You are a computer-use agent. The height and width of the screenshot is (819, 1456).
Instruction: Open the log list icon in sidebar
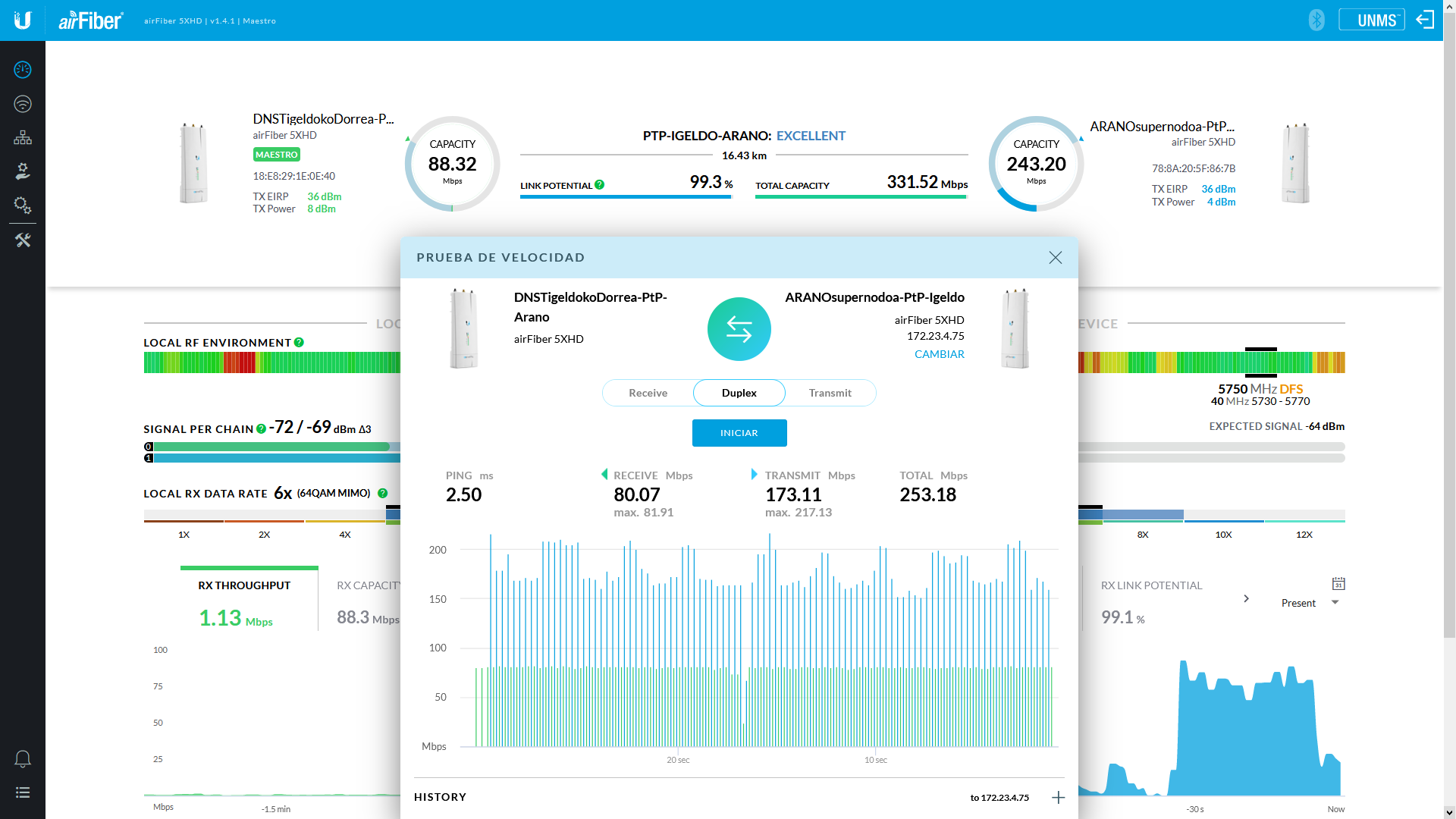pos(23,792)
